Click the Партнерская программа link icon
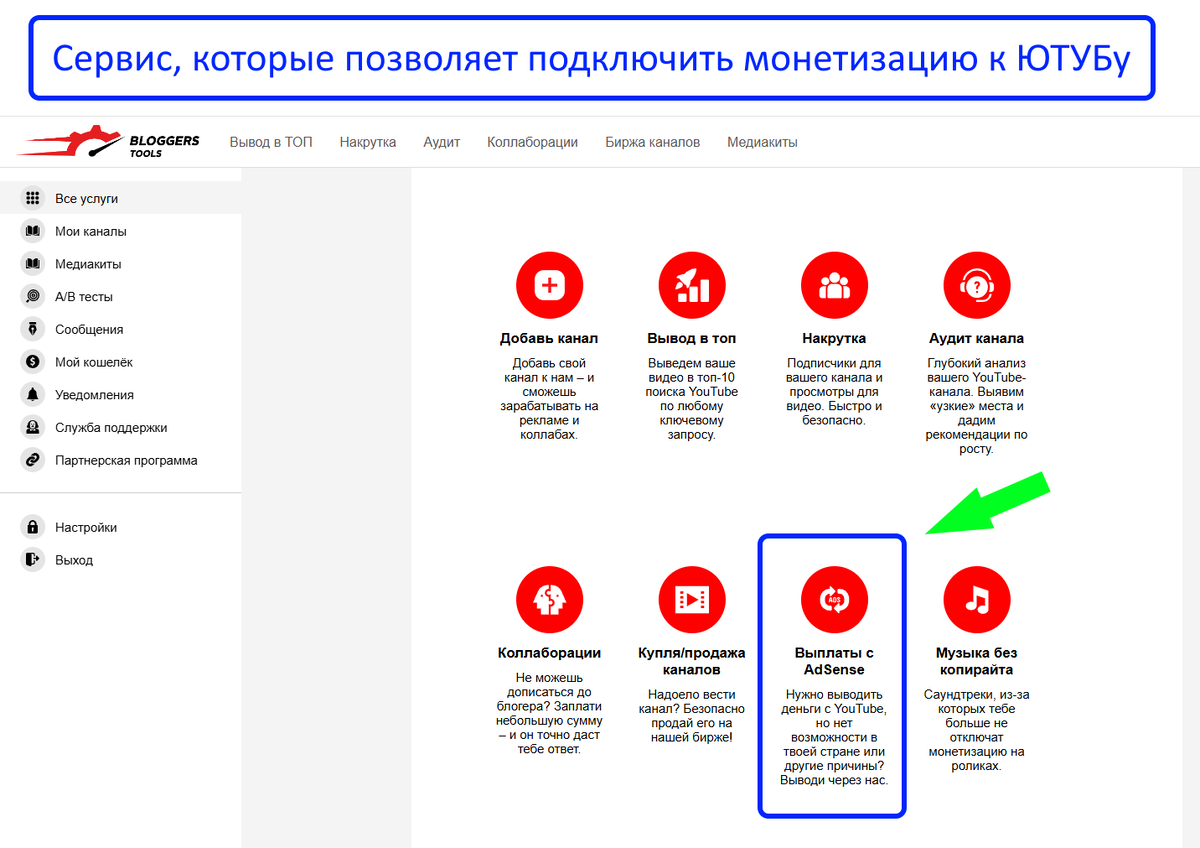This screenshot has height=848, width=1200. pyautogui.click(x=33, y=460)
